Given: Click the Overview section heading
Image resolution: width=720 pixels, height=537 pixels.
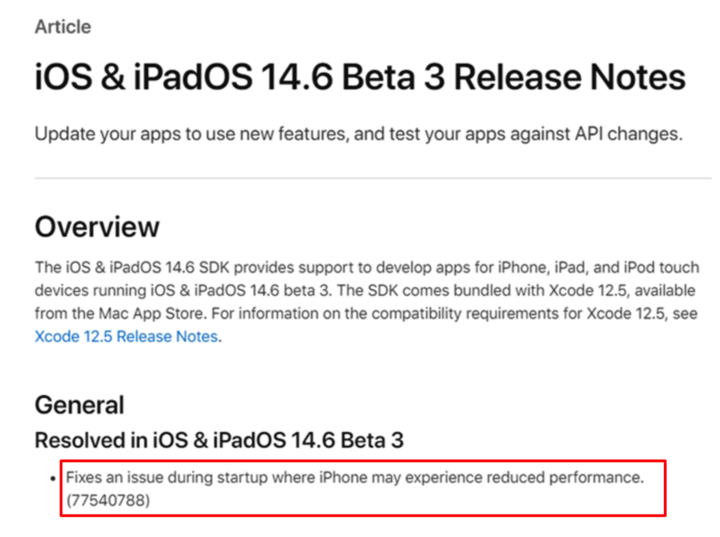Looking at the screenshot, I should 97,227.
